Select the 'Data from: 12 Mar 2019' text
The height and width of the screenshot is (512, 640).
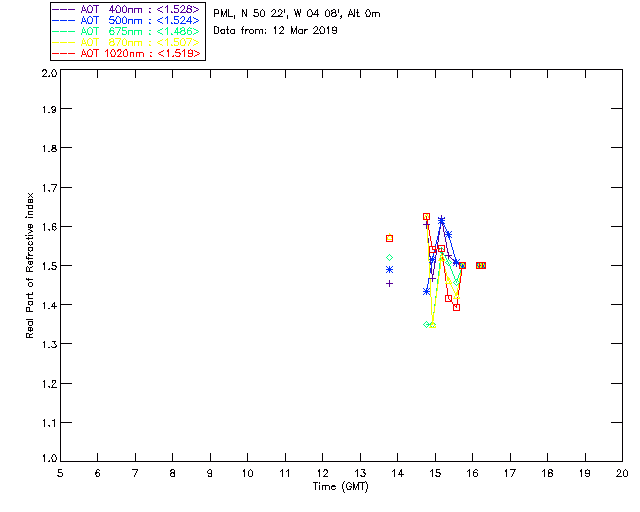click(x=275, y=30)
